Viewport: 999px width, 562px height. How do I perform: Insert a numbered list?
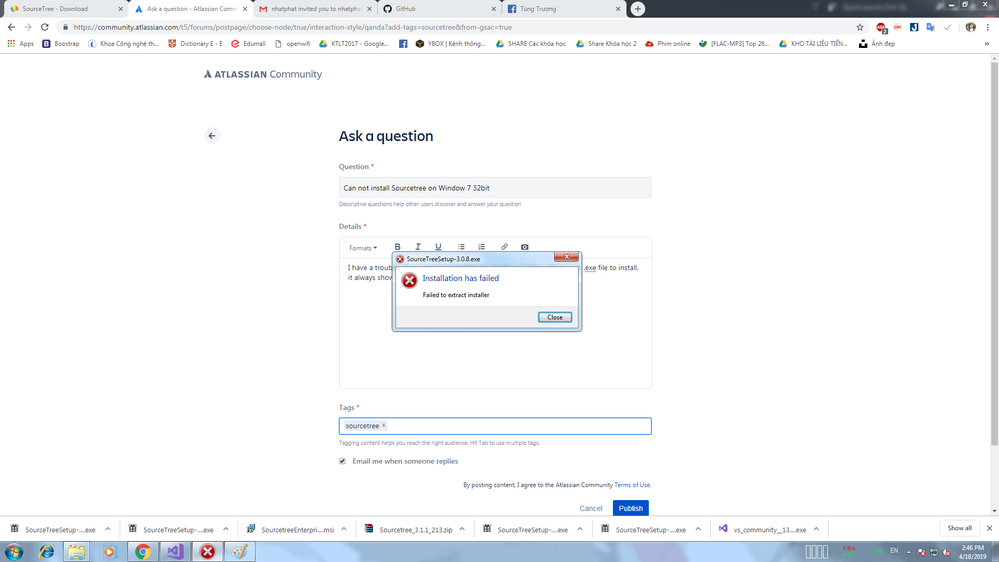pyautogui.click(x=482, y=247)
